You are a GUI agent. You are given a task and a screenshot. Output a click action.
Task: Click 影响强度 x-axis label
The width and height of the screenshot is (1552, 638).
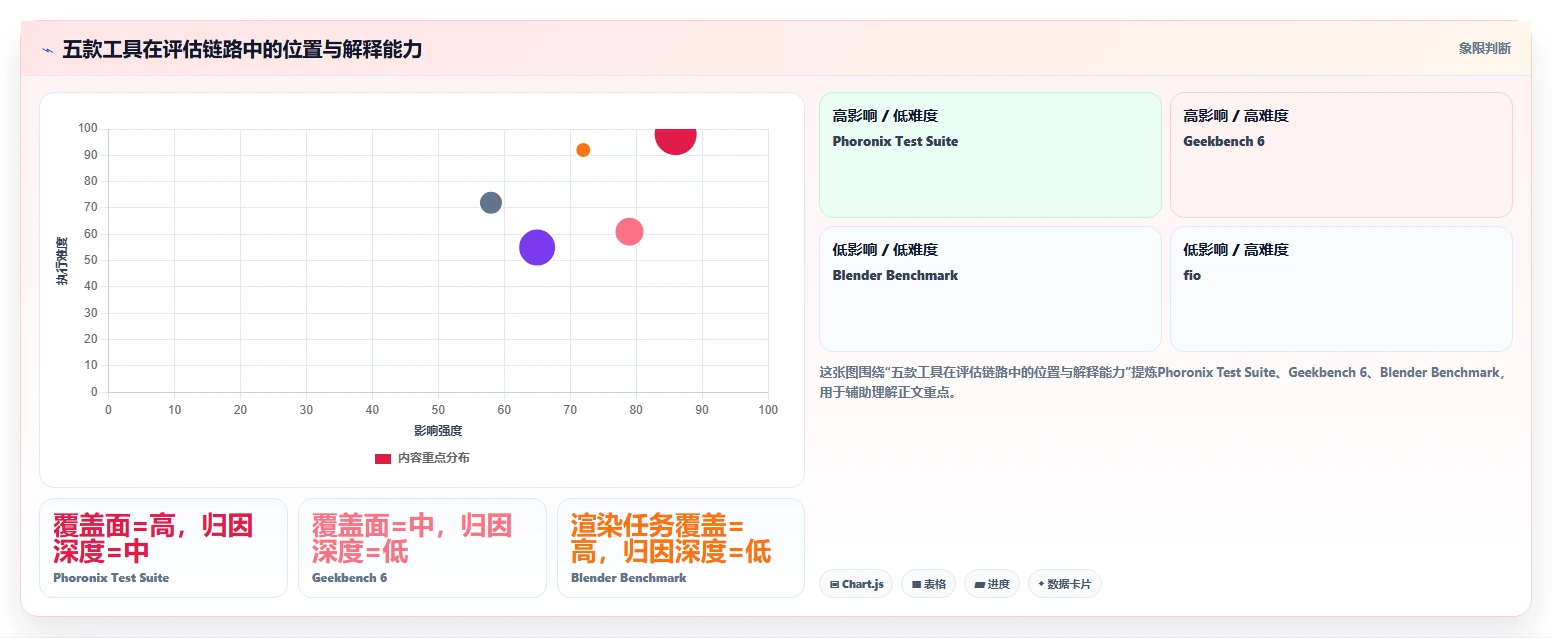438,431
